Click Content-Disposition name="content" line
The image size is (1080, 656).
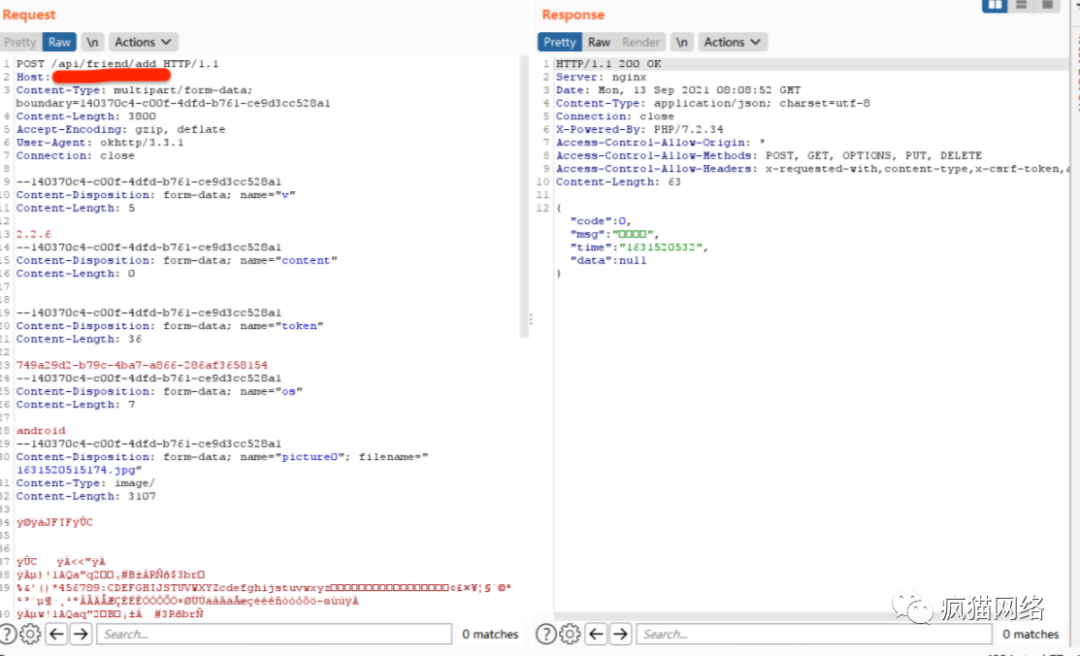click(177, 260)
